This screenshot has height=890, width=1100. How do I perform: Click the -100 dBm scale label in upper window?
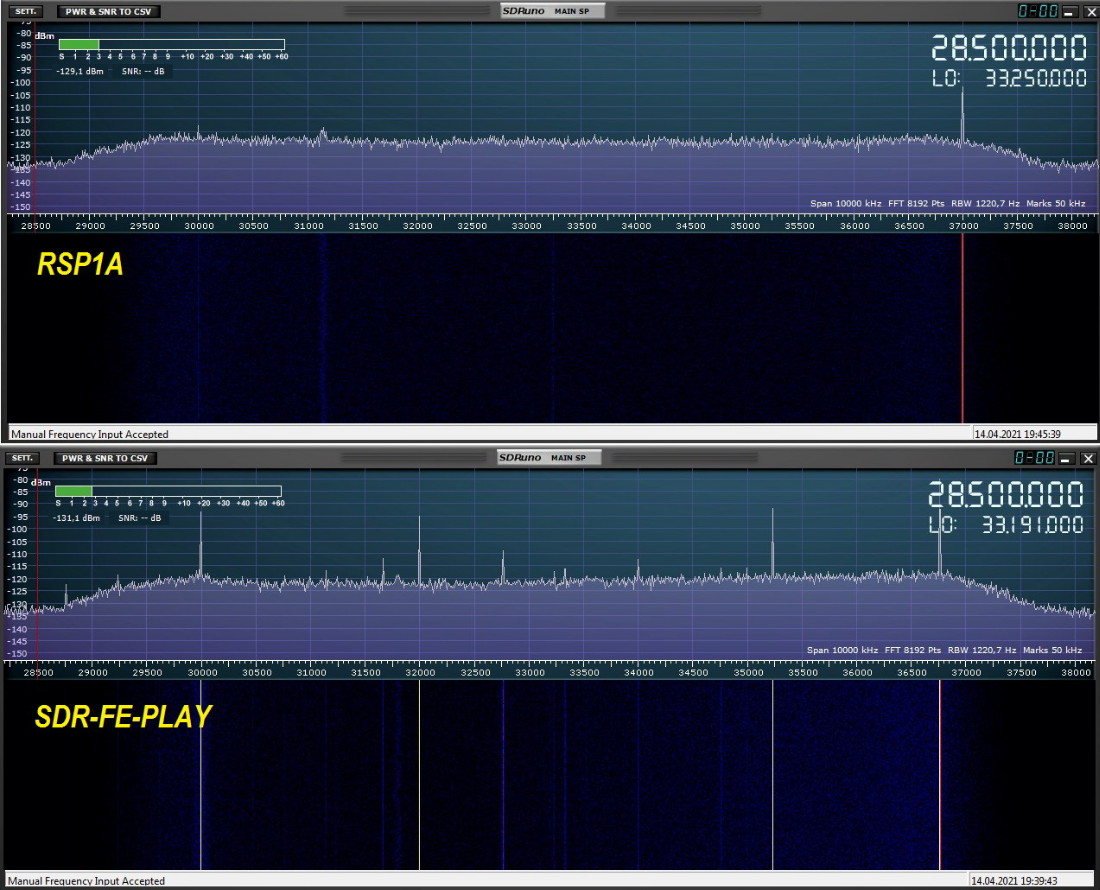(20, 83)
